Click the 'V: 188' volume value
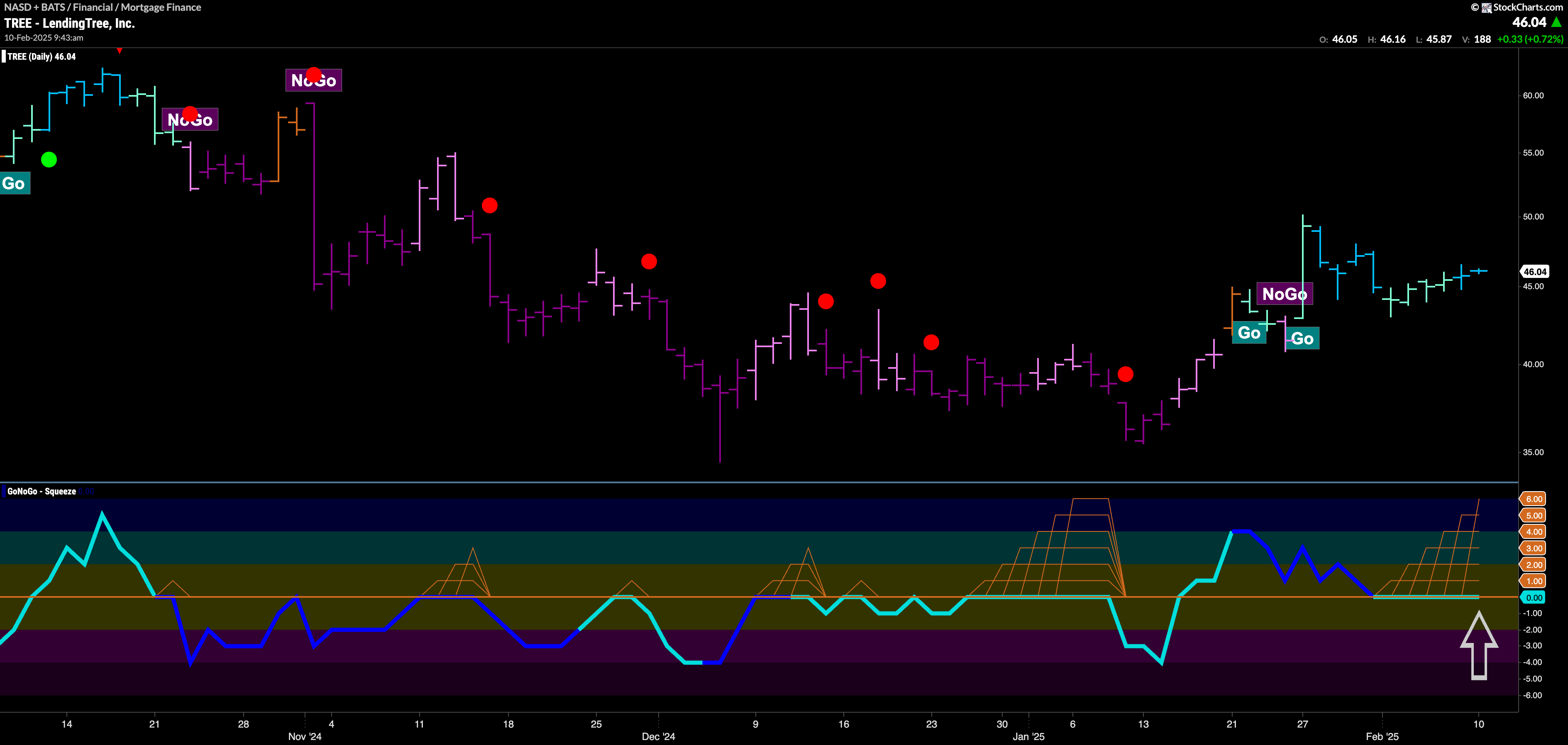The image size is (1568, 745). pyautogui.click(x=1476, y=39)
